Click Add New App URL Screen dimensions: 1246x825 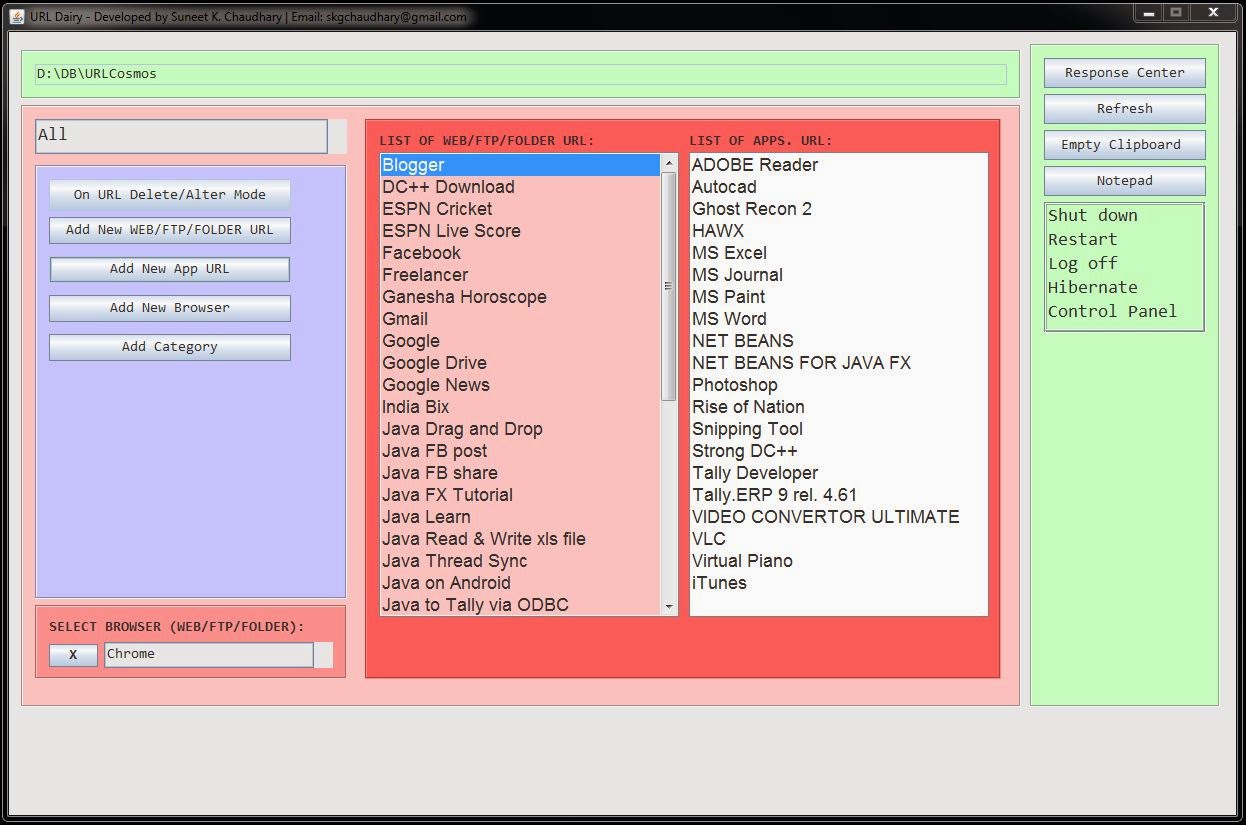(170, 269)
